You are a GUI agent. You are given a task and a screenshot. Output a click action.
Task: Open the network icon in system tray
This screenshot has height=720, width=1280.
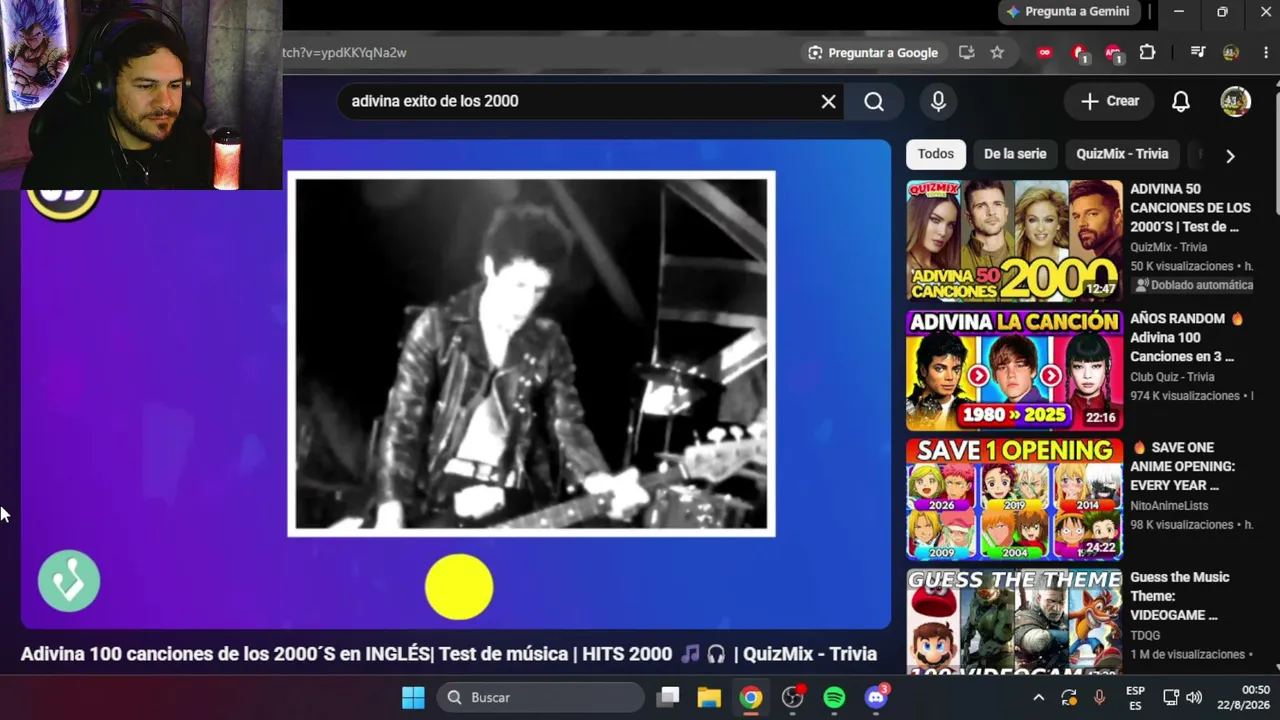tap(1171, 697)
